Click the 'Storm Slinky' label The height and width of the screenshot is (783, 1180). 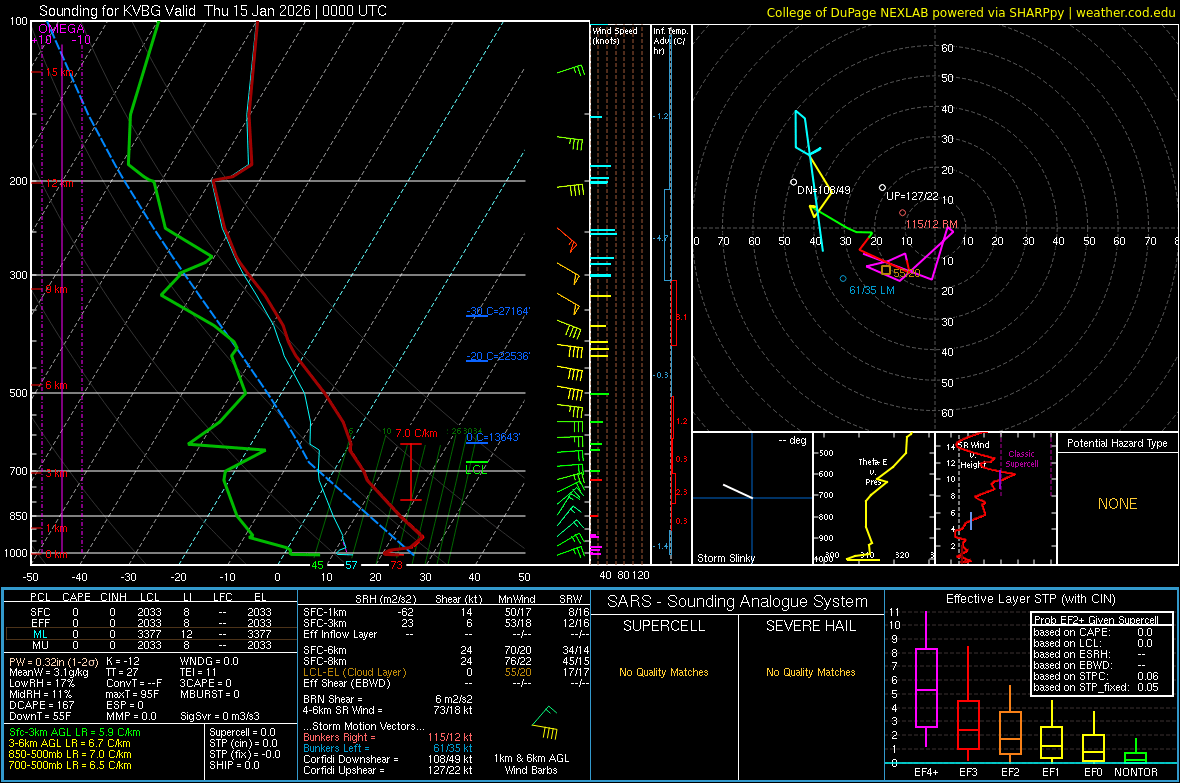(725, 558)
